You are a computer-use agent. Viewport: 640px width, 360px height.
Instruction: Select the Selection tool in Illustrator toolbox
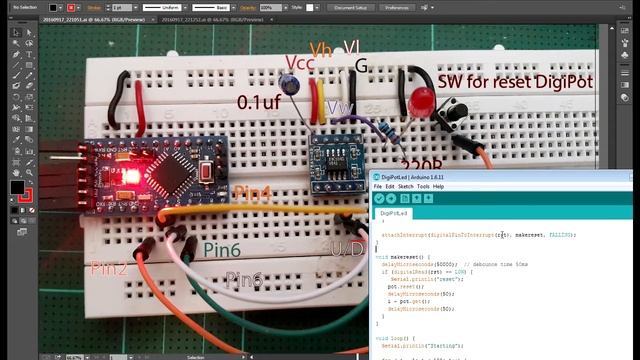click(16, 33)
